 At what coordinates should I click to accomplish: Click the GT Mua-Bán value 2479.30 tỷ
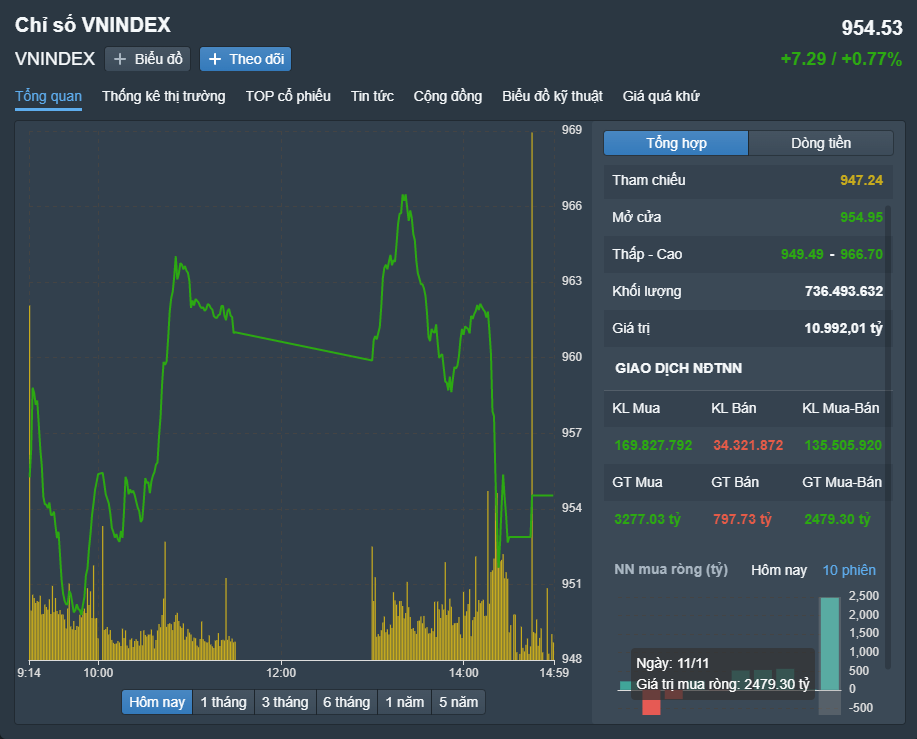tap(837, 519)
